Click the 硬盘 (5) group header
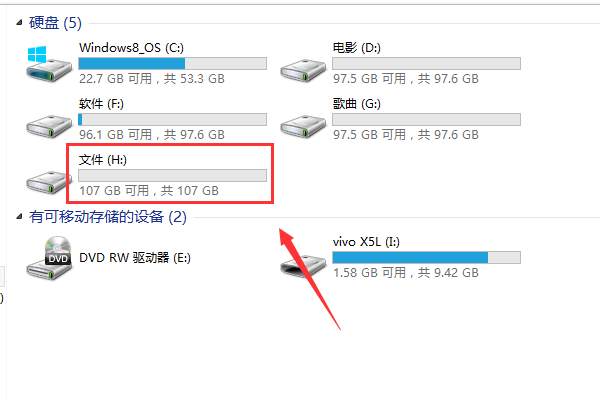600x400 pixels. click(55, 23)
